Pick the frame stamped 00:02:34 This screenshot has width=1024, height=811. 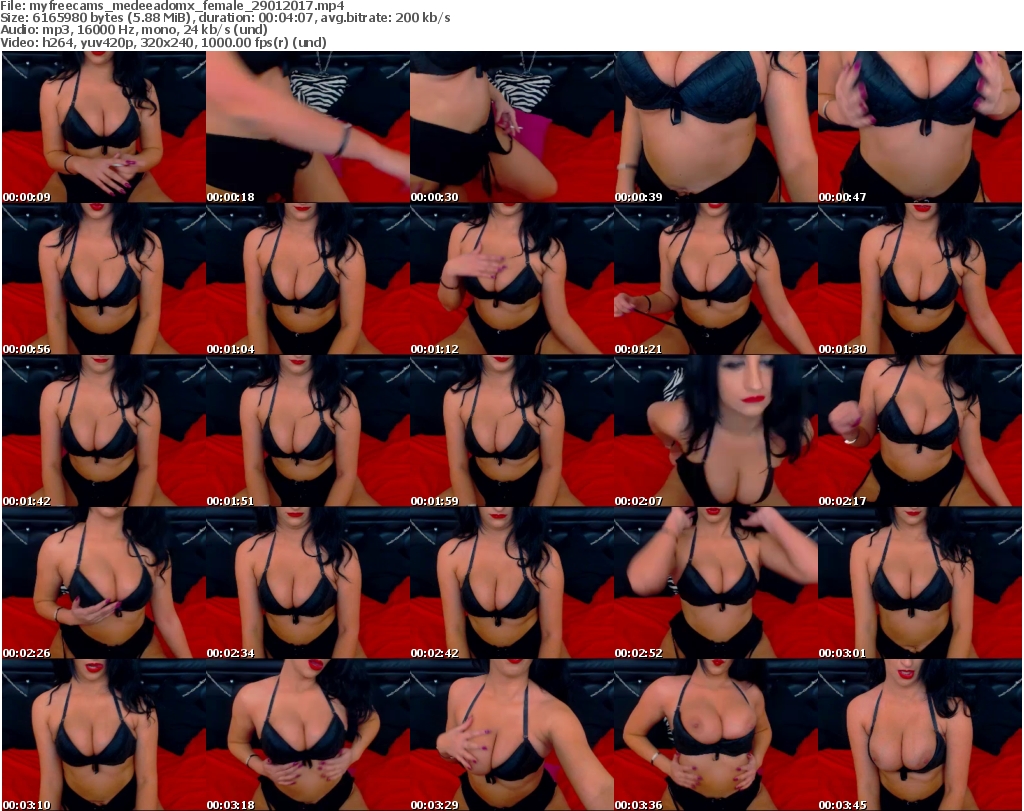[x=308, y=583]
